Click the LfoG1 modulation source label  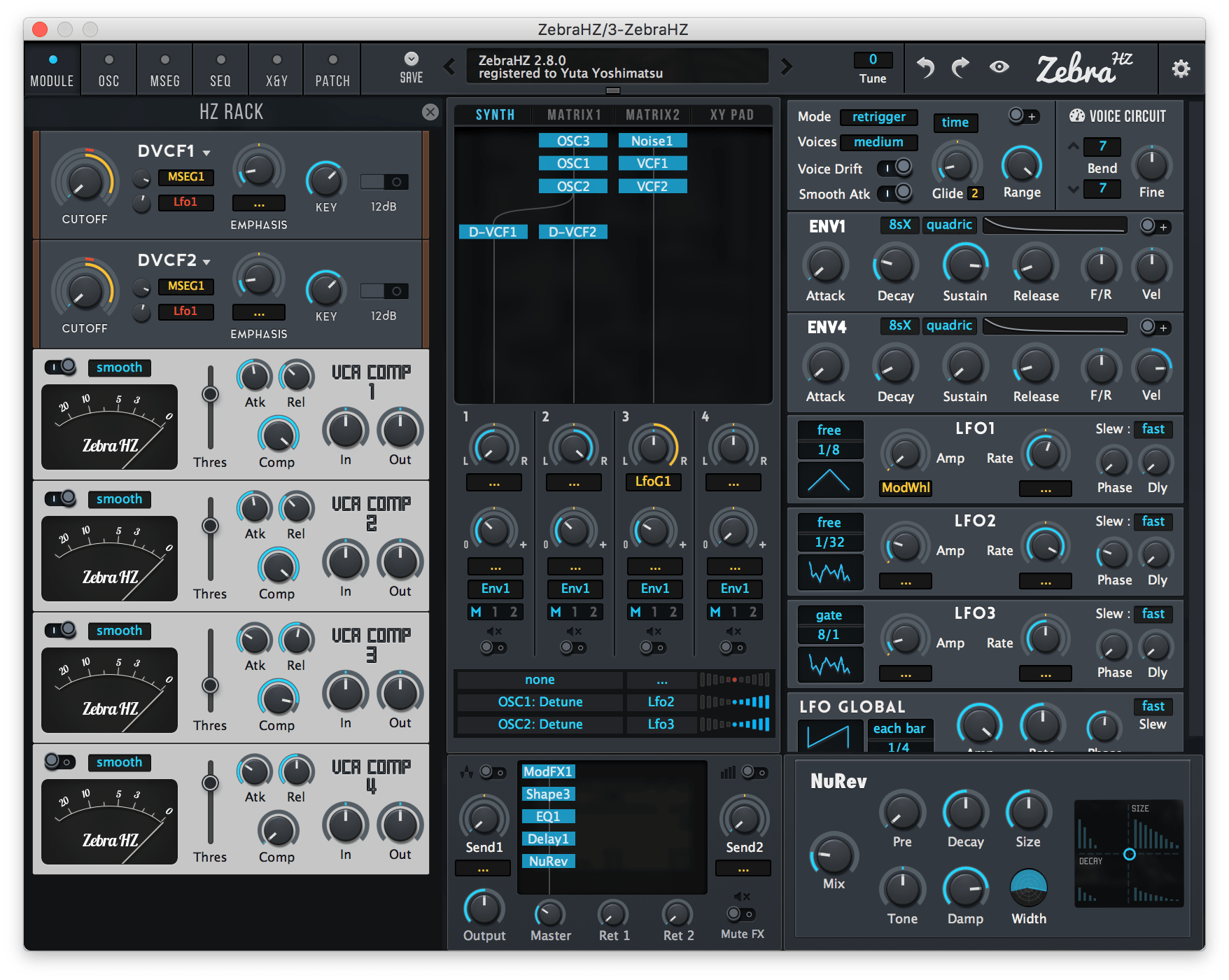tap(653, 482)
